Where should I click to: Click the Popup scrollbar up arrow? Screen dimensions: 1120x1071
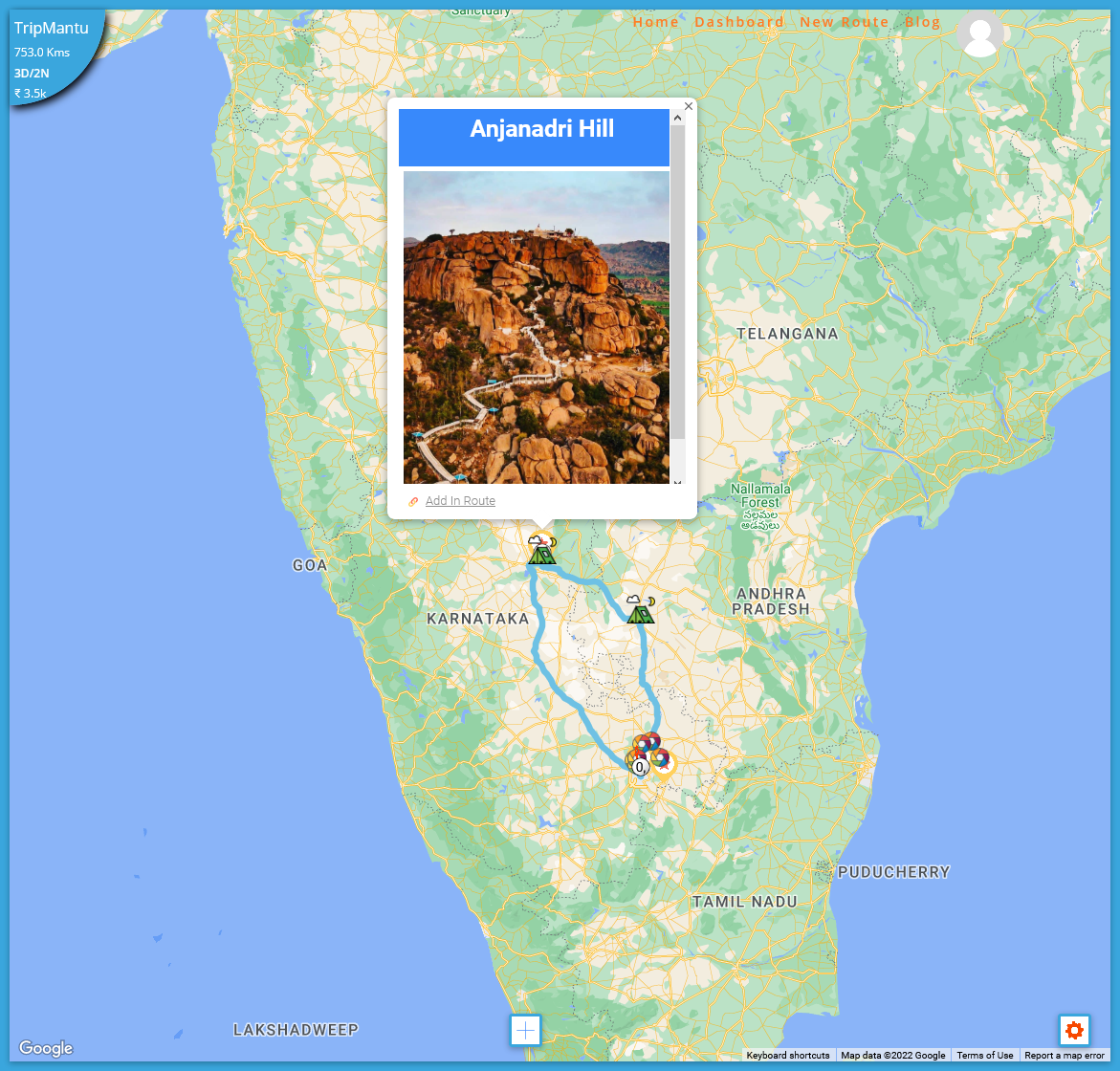coord(678,118)
